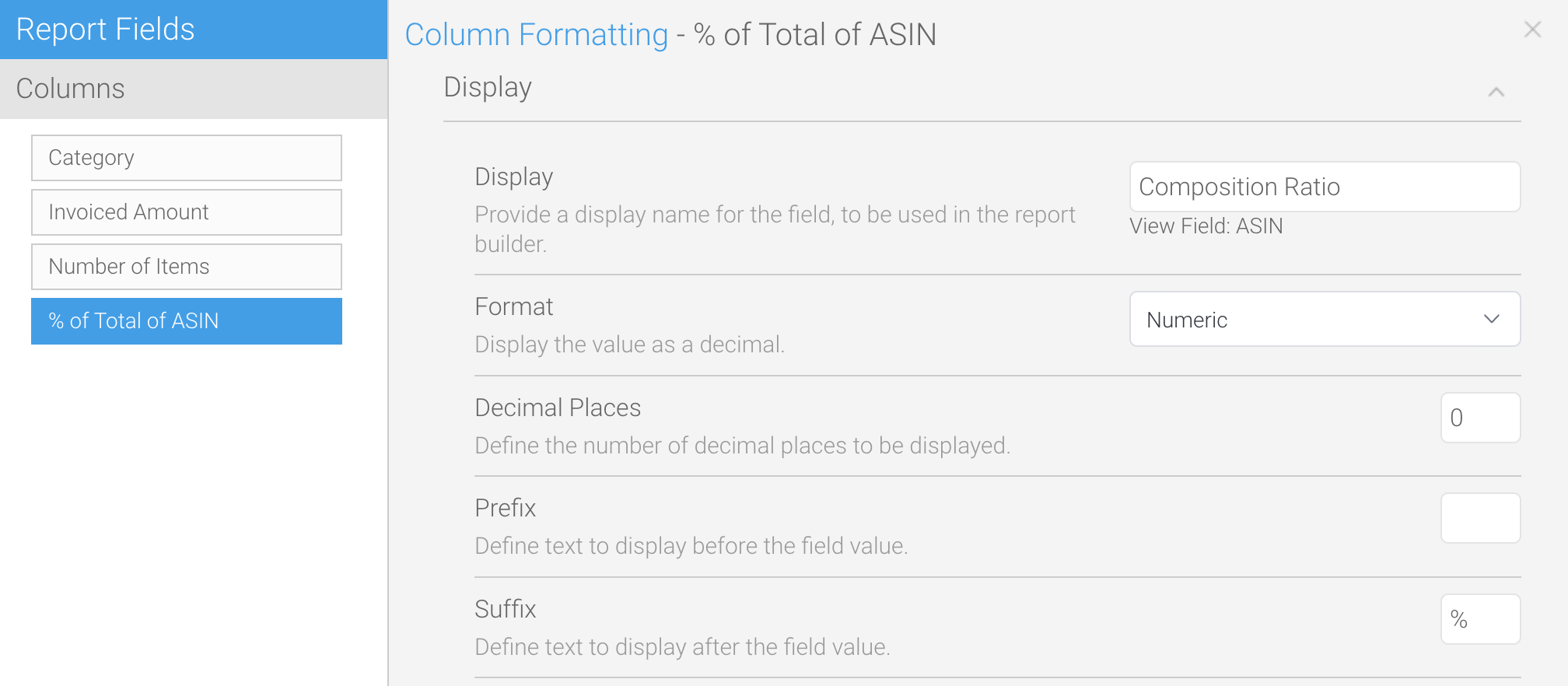Viewport: 1568px width, 686px height.
Task: Click the View Field: ASIN text
Action: pyautogui.click(x=1206, y=226)
